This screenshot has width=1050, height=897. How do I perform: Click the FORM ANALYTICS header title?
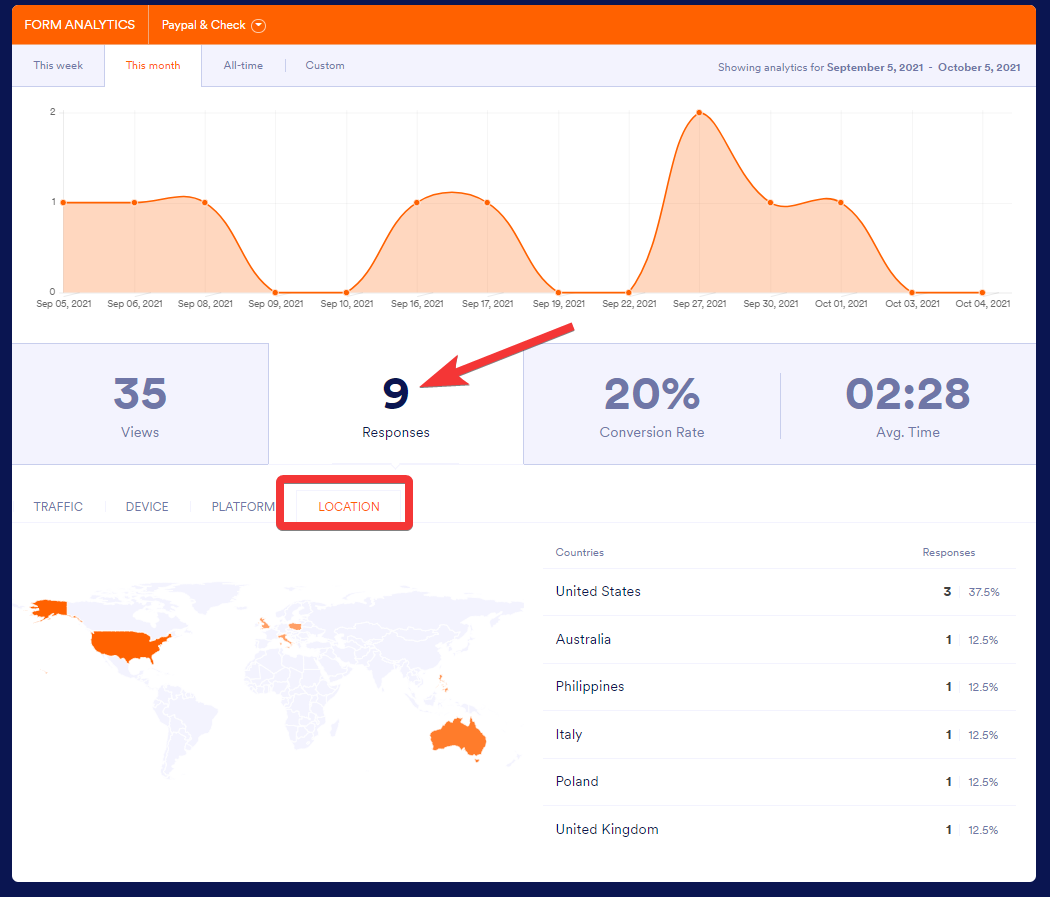pyautogui.click(x=80, y=25)
